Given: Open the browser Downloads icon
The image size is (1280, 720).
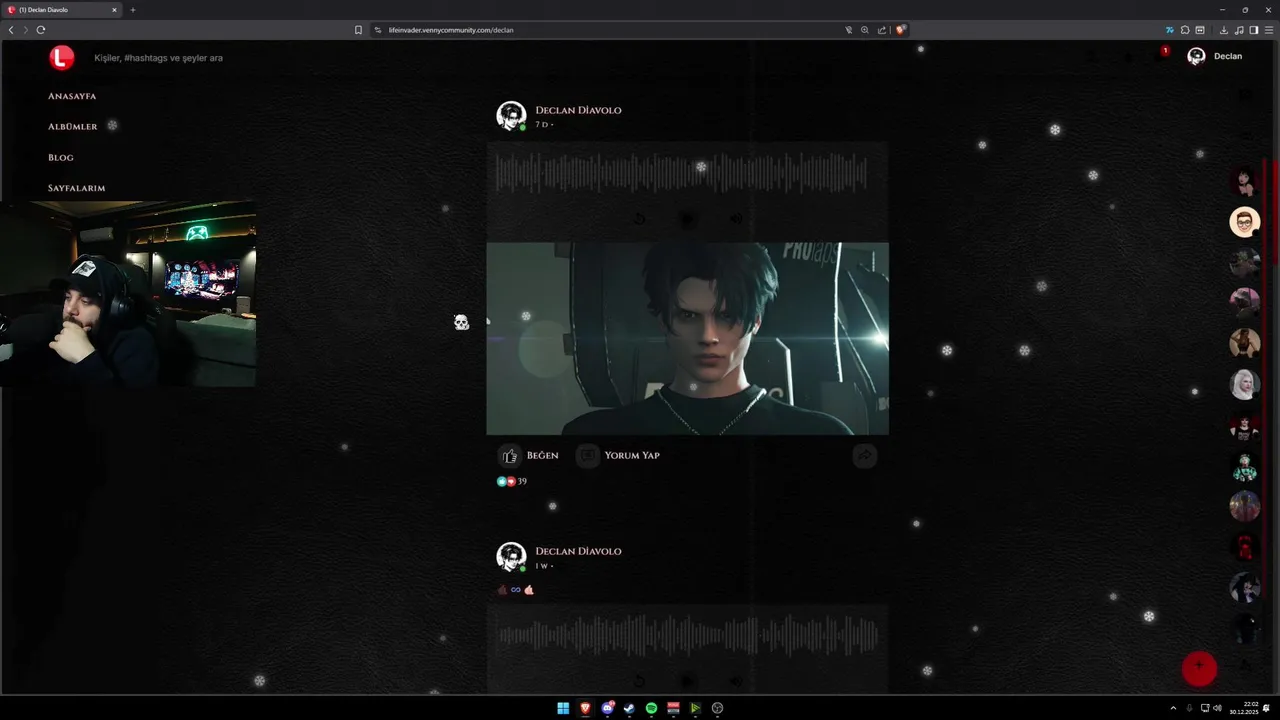Looking at the screenshot, I should pyautogui.click(x=1224, y=30).
